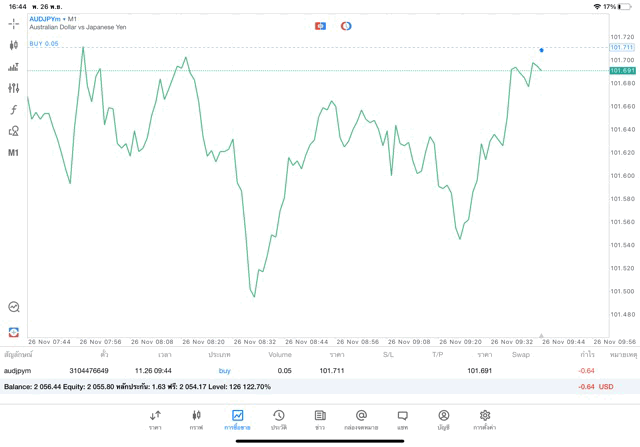
Task: Select the audjpym open buy position row
Action: pyautogui.click(x=300, y=370)
